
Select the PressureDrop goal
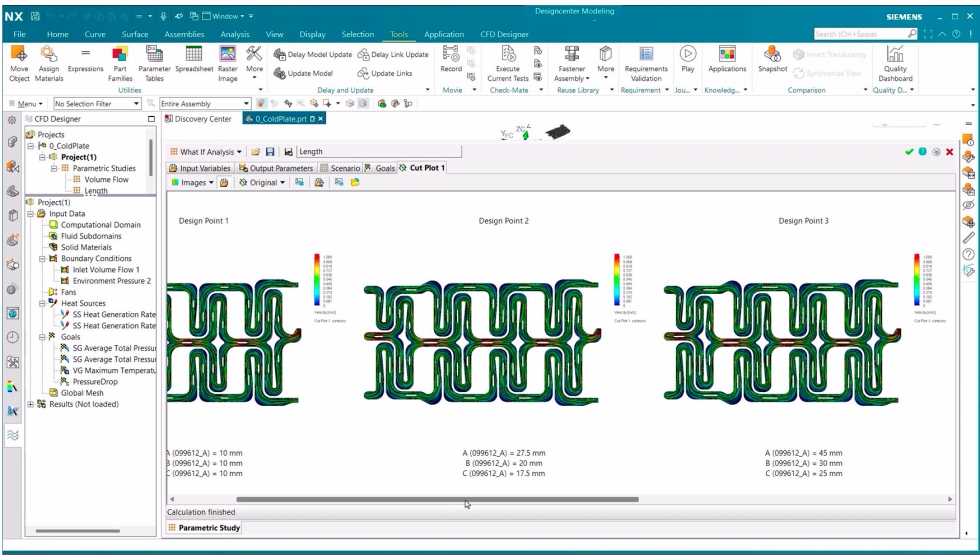point(95,382)
